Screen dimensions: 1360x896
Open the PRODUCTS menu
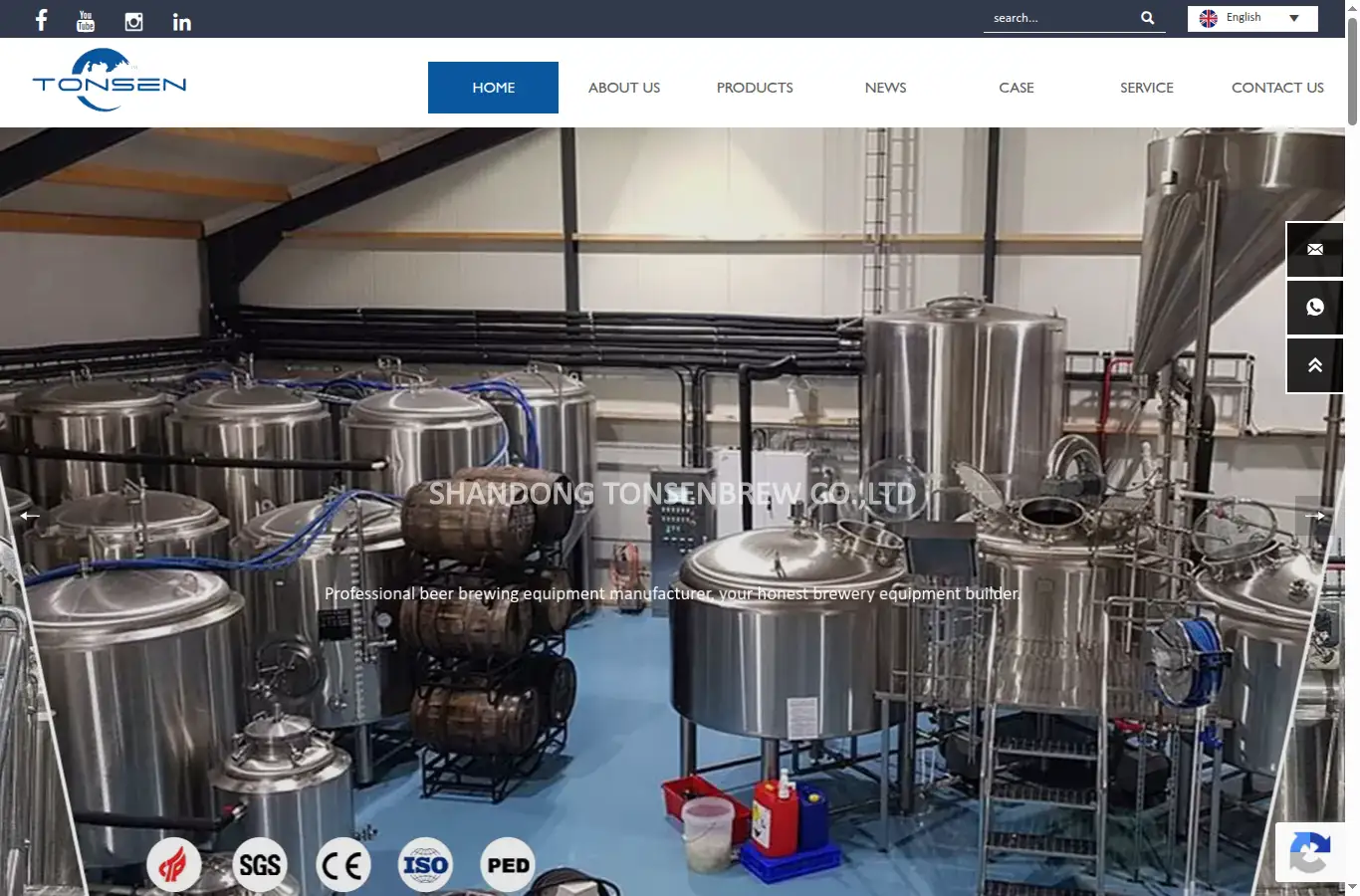(x=755, y=88)
